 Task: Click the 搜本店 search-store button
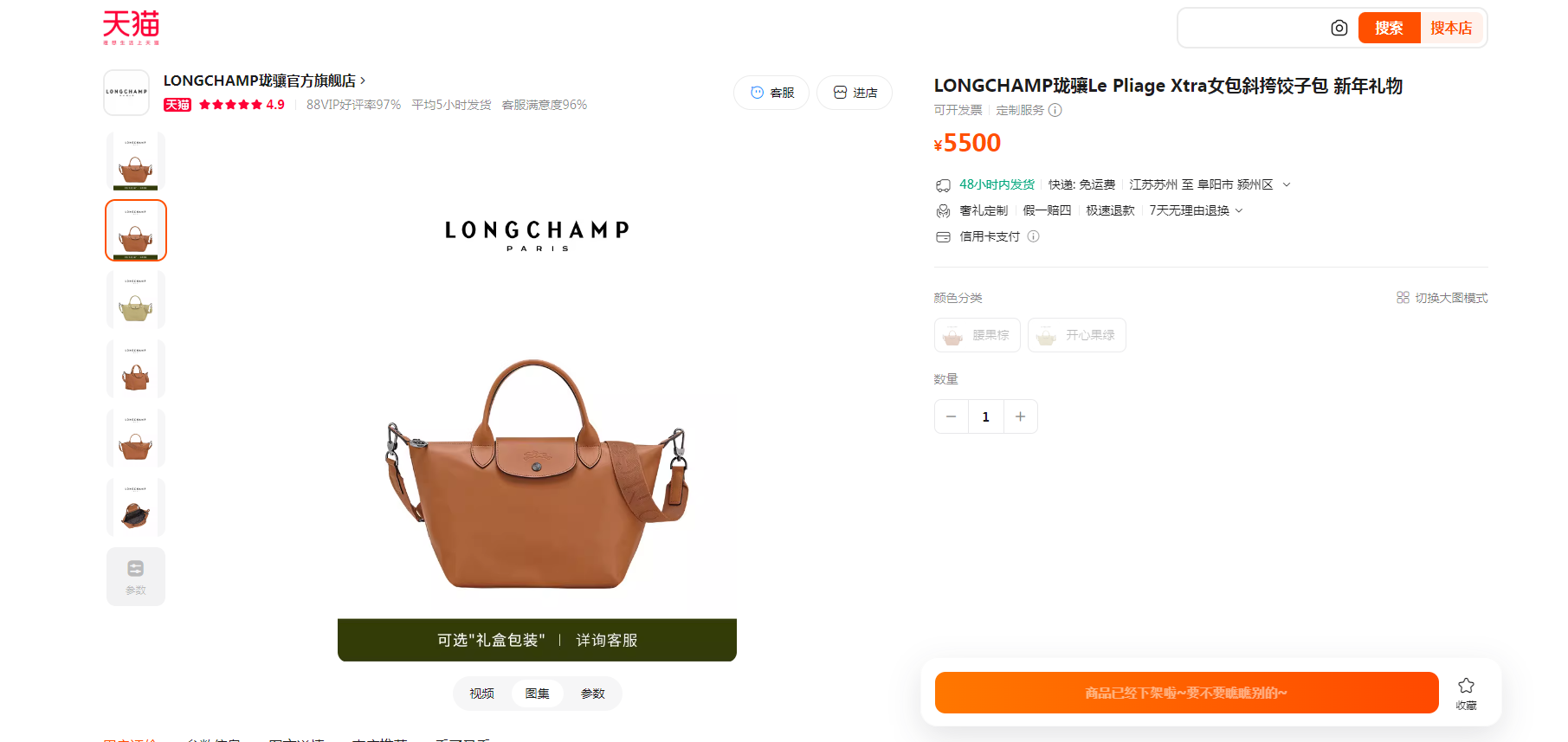coord(1451,28)
